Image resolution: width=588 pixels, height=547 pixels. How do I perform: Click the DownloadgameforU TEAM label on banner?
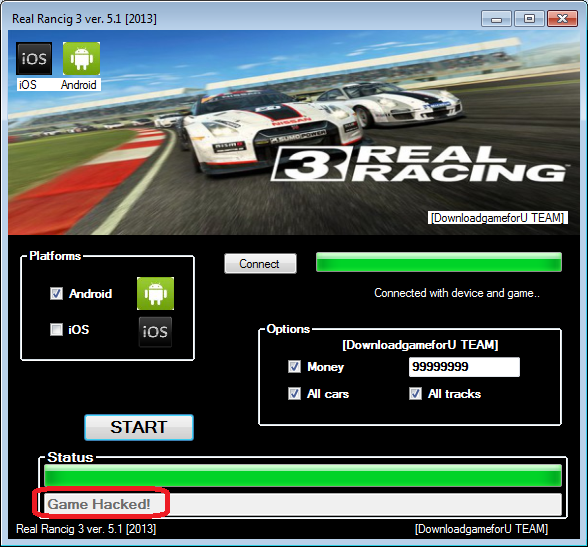(498, 218)
